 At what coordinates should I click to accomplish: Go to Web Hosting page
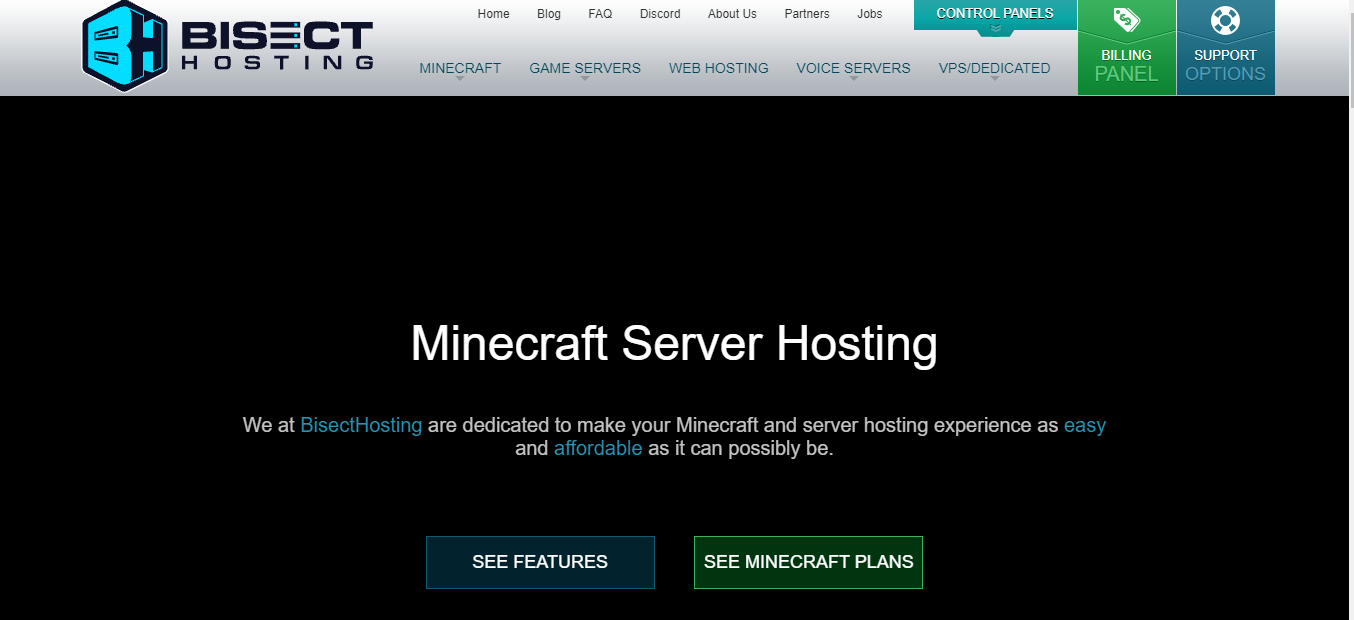click(x=718, y=68)
